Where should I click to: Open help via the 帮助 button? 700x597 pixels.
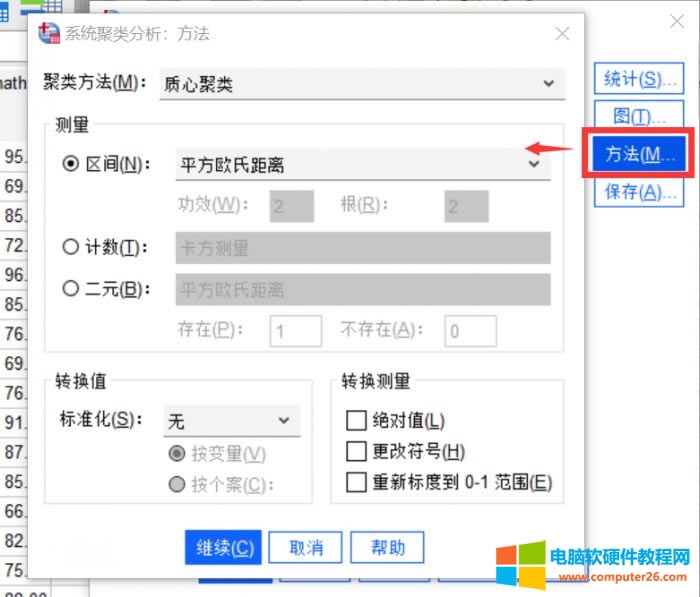coord(388,548)
